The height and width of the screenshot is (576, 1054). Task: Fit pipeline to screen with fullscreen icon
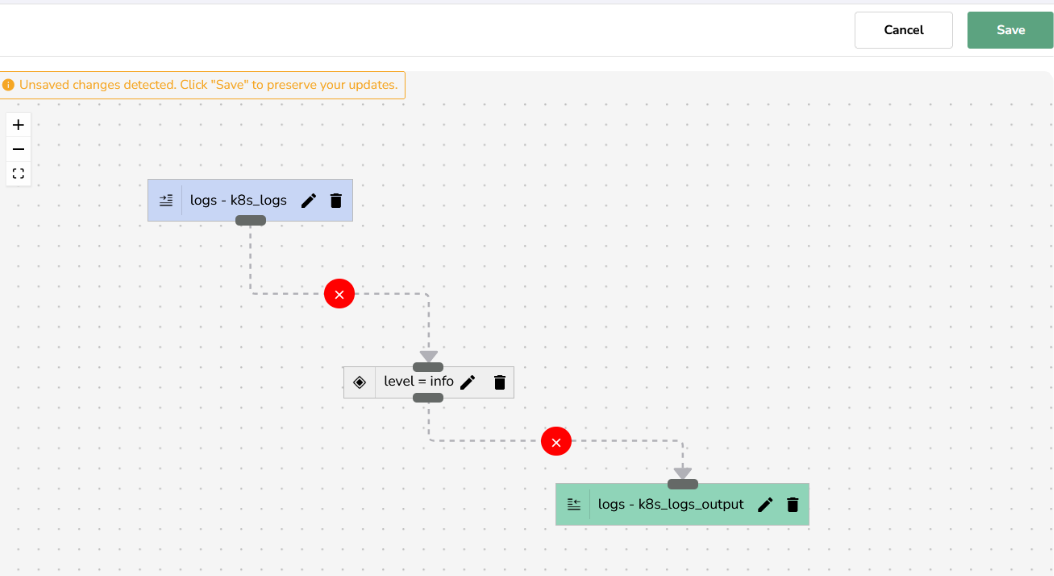click(x=17, y=173)
